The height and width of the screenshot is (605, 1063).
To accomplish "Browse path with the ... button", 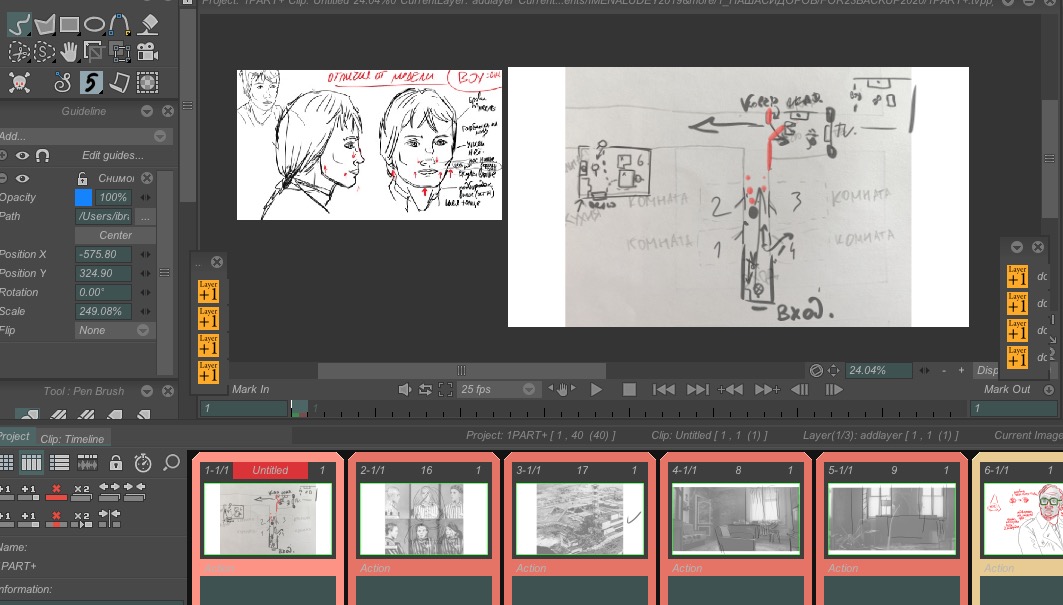I will pyautogui.click(x=146, y=216).
